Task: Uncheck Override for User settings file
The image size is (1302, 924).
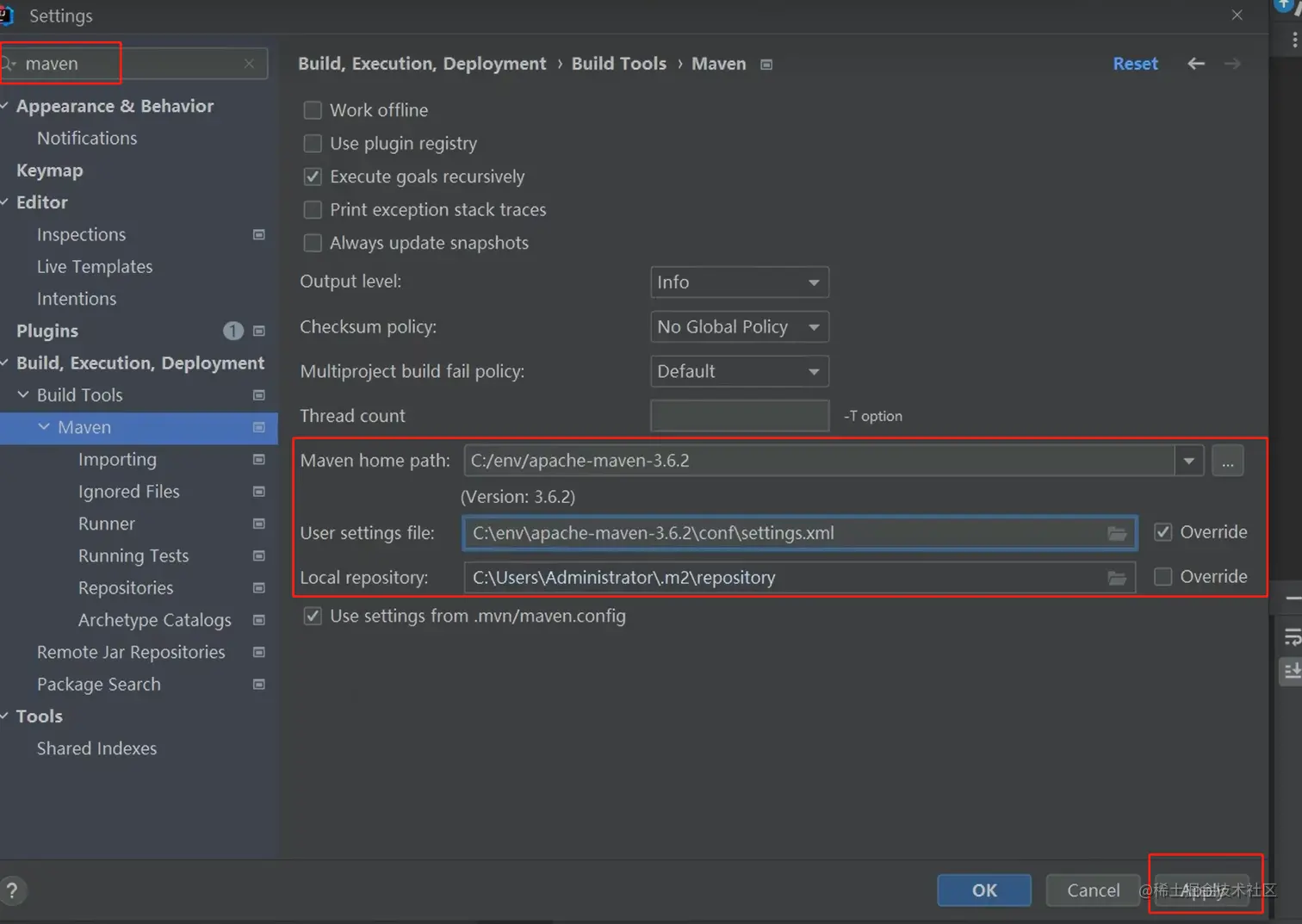Action: point(1162,532)
